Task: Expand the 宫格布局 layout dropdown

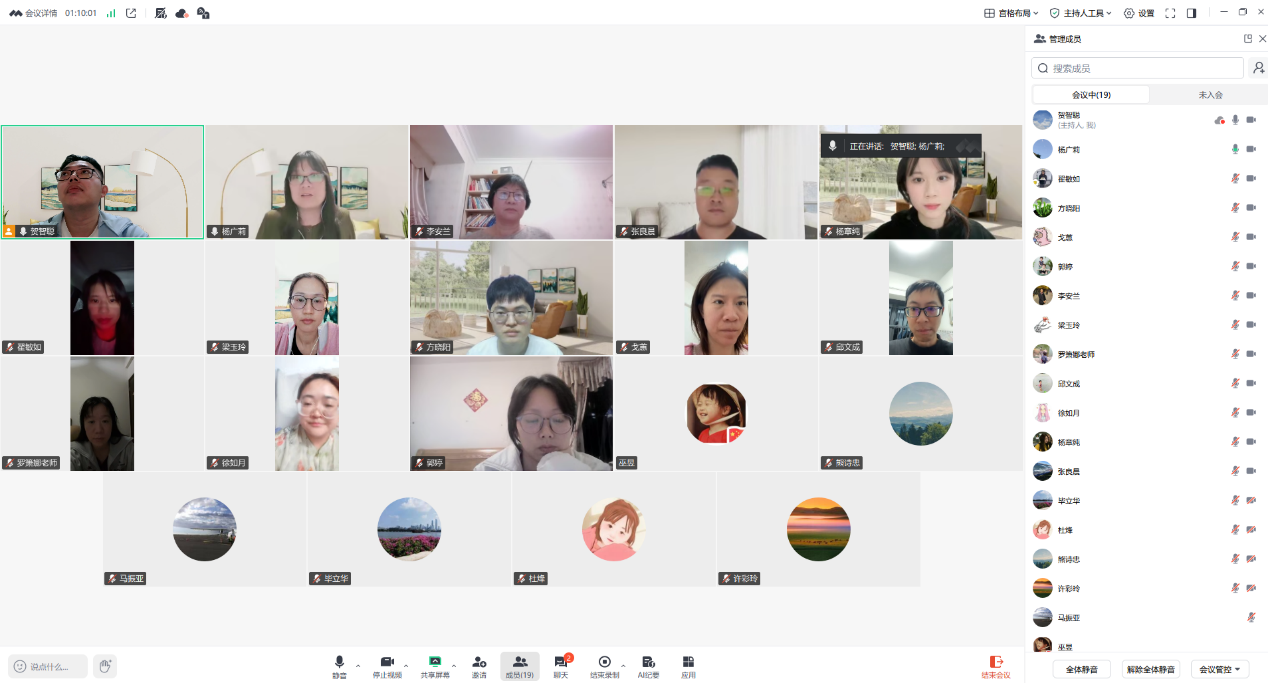Action: (1011, 13)
